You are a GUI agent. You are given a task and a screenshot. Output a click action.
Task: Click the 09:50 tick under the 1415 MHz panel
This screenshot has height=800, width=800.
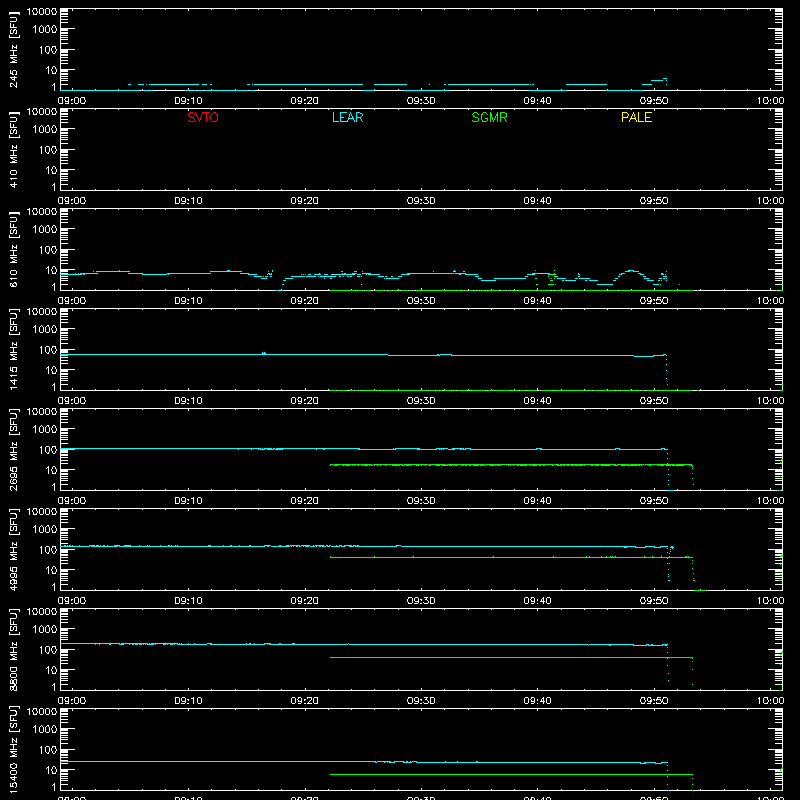point(654,401)
